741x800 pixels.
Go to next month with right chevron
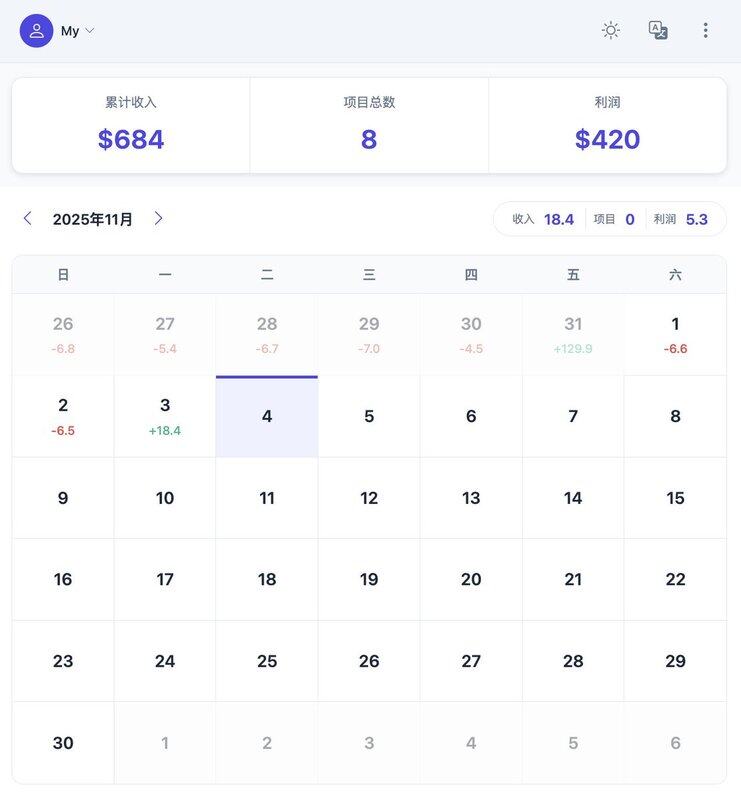[158, 218]
